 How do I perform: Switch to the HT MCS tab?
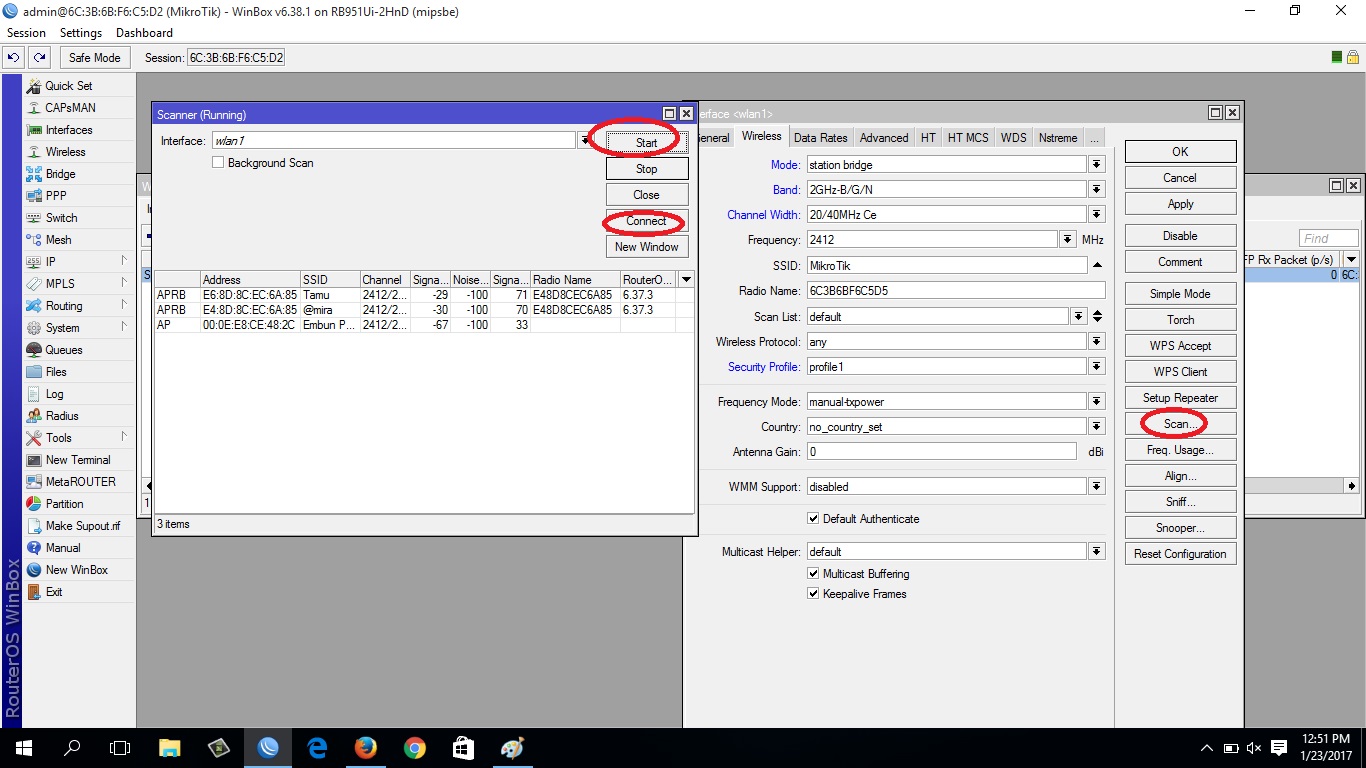point(968,138)
